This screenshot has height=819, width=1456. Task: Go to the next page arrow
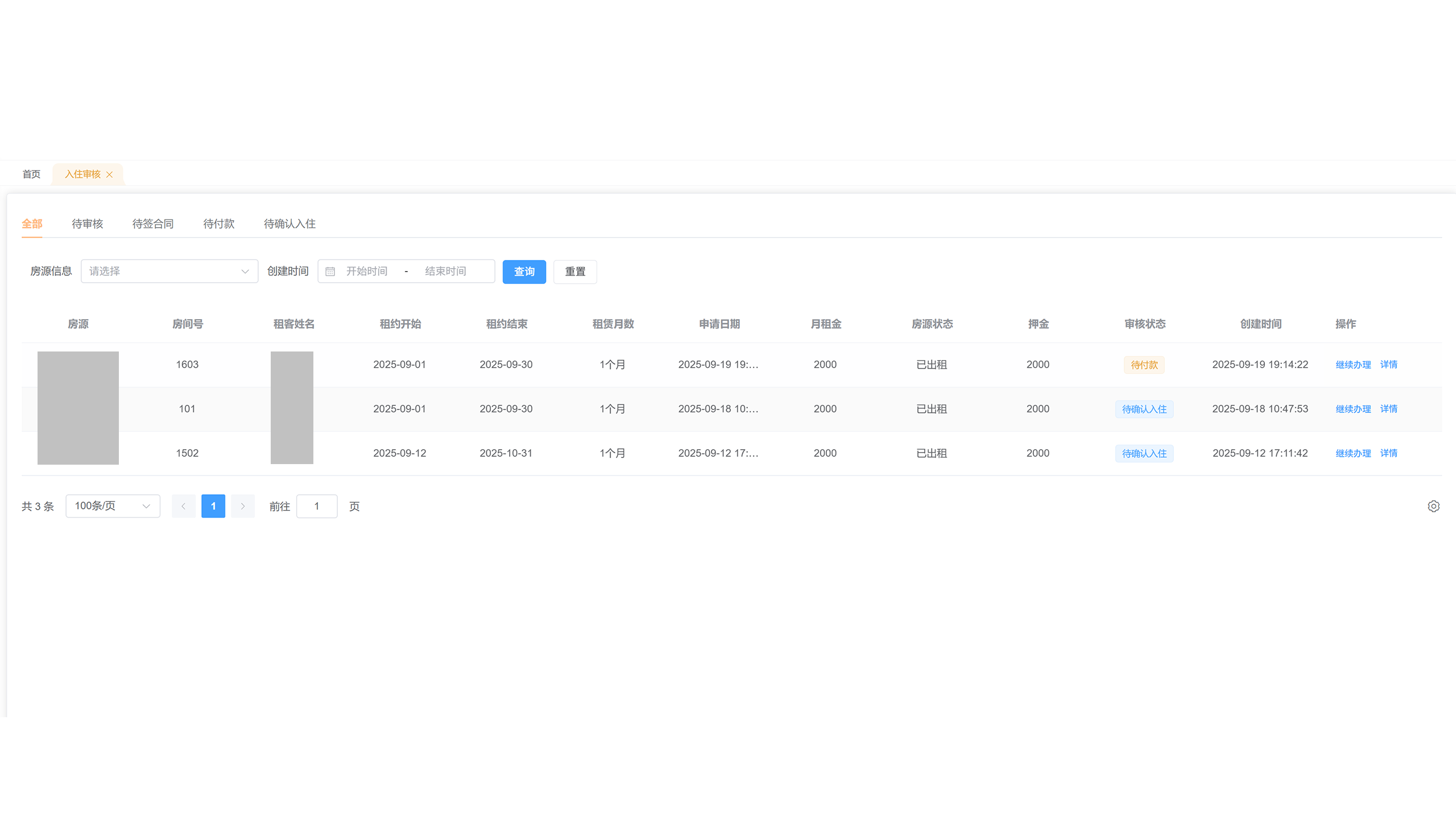coord(243,506)
